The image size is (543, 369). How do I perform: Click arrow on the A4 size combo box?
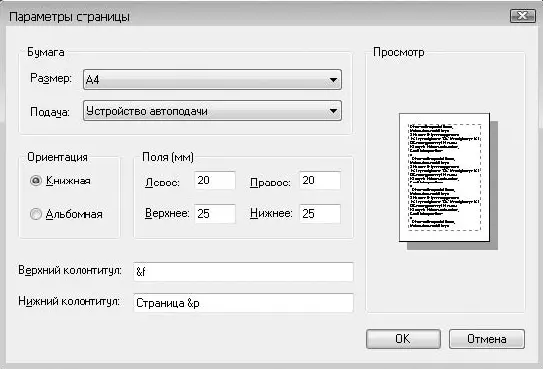(333, 80)
